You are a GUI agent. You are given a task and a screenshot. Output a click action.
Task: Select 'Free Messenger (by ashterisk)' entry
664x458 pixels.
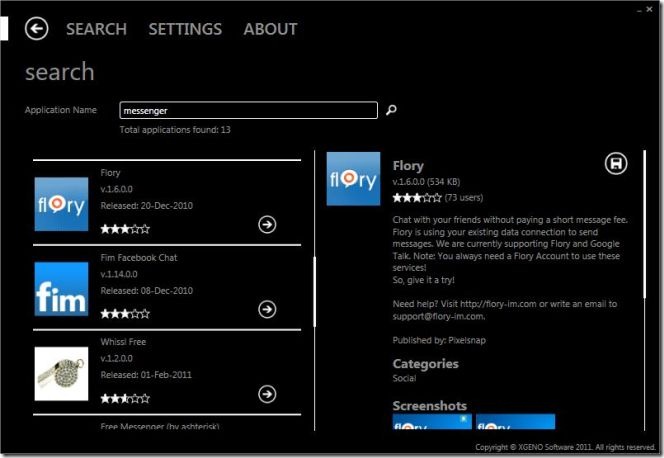click(x=160, y=426)
